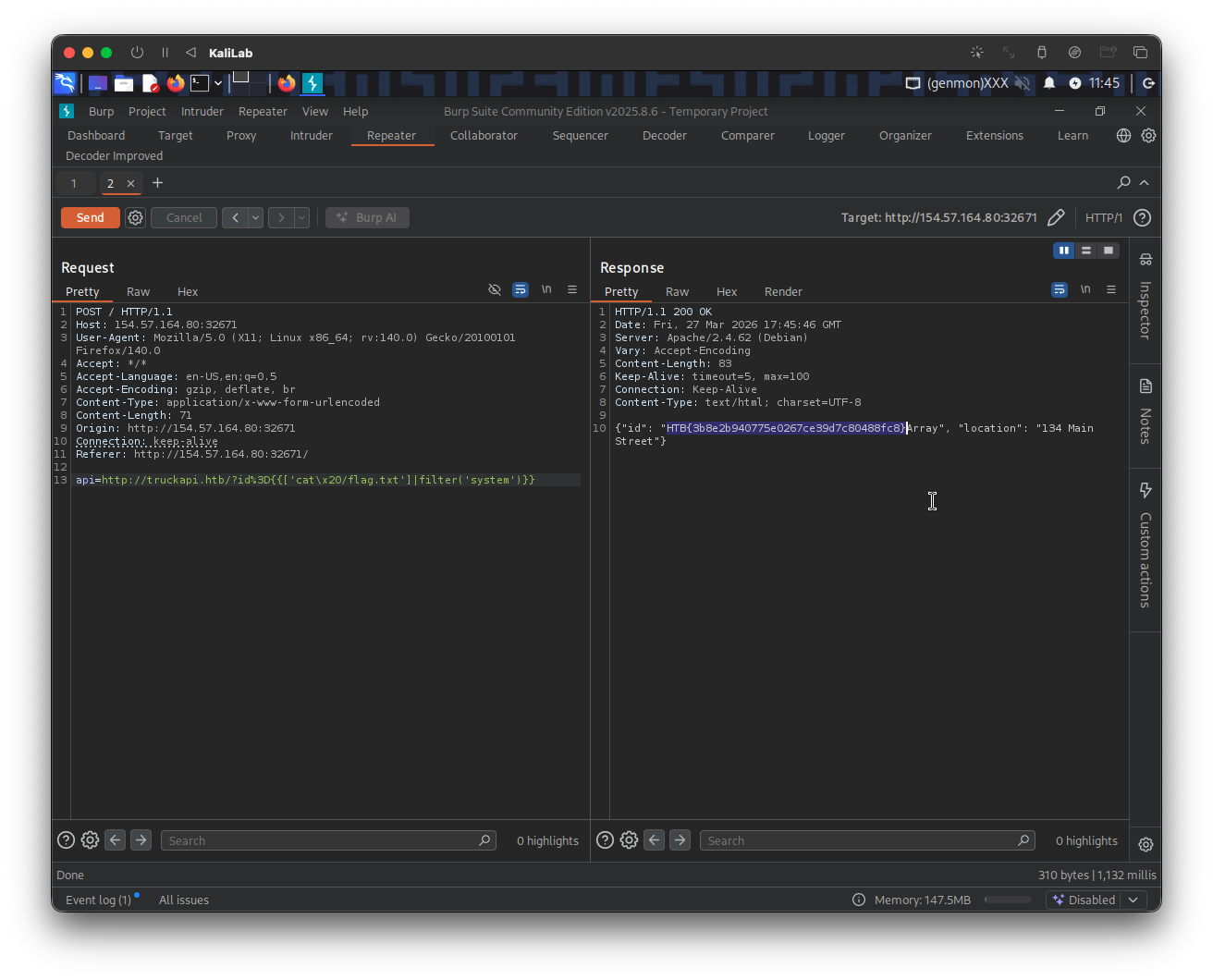The height and width of the screenshot is (980, 1213).
Task: Open the Render tab in Response
Action: pyautogui.click(x=783, y=291)
